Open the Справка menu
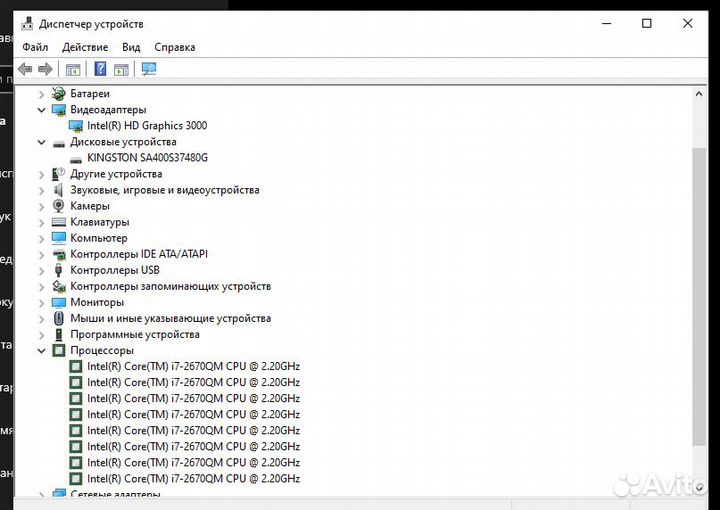This screenshot has height=510, width=720. (174, 47)
